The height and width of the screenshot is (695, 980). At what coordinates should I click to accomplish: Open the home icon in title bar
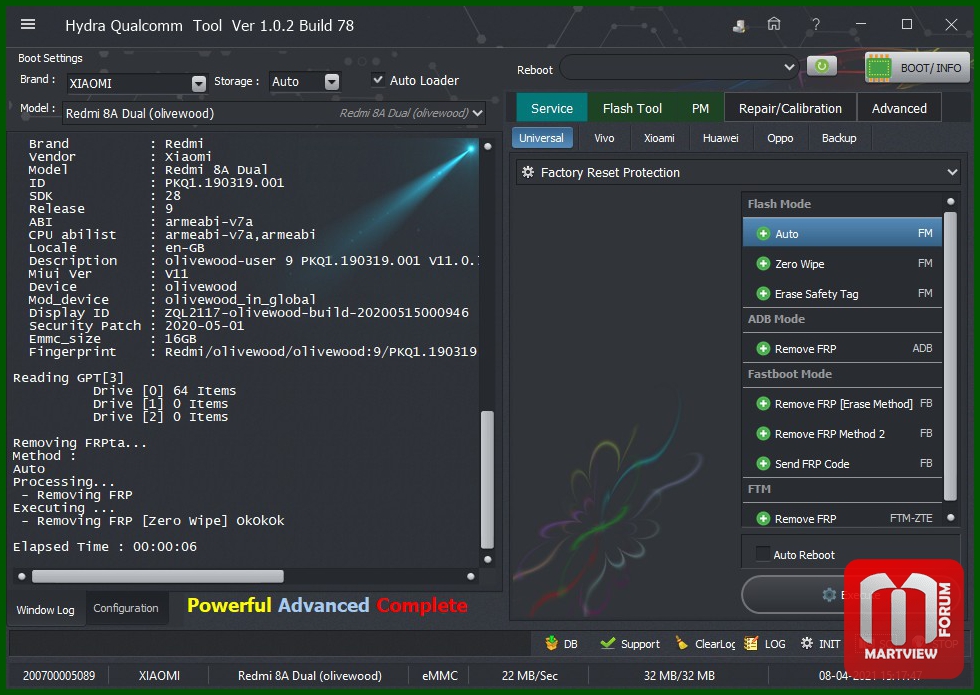pyautogui.click(x=774, y=24)
